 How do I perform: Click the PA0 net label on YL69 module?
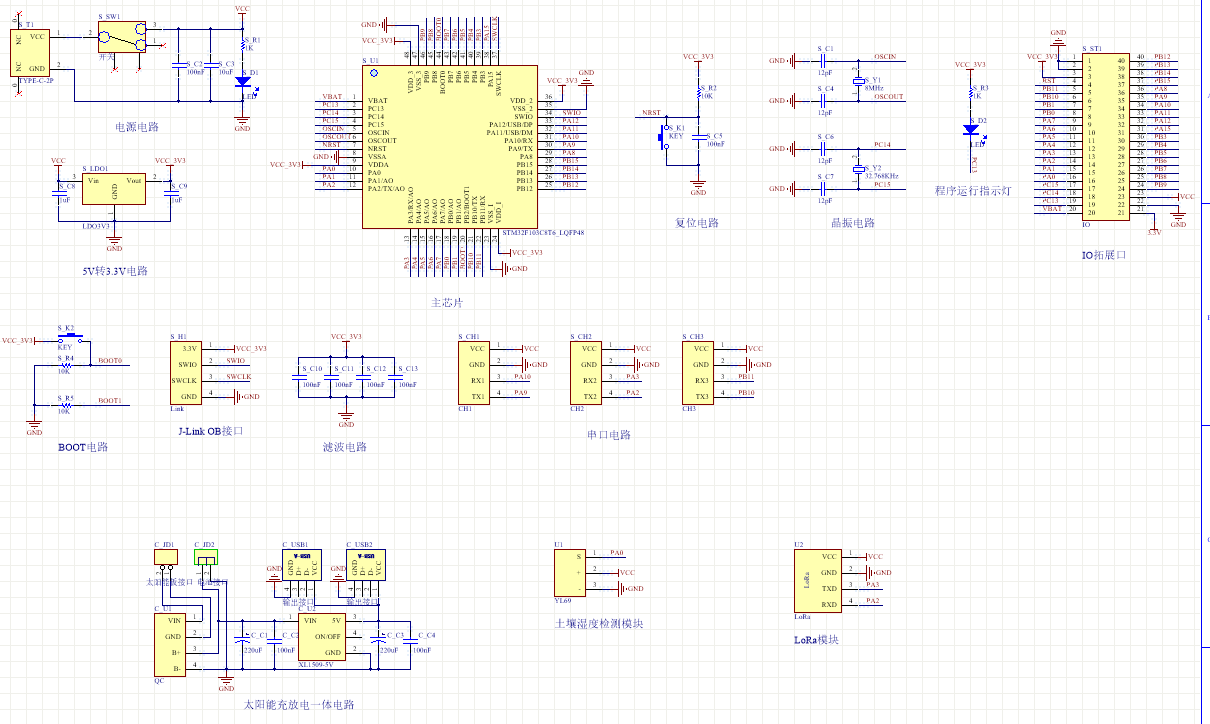coord(617,552)
